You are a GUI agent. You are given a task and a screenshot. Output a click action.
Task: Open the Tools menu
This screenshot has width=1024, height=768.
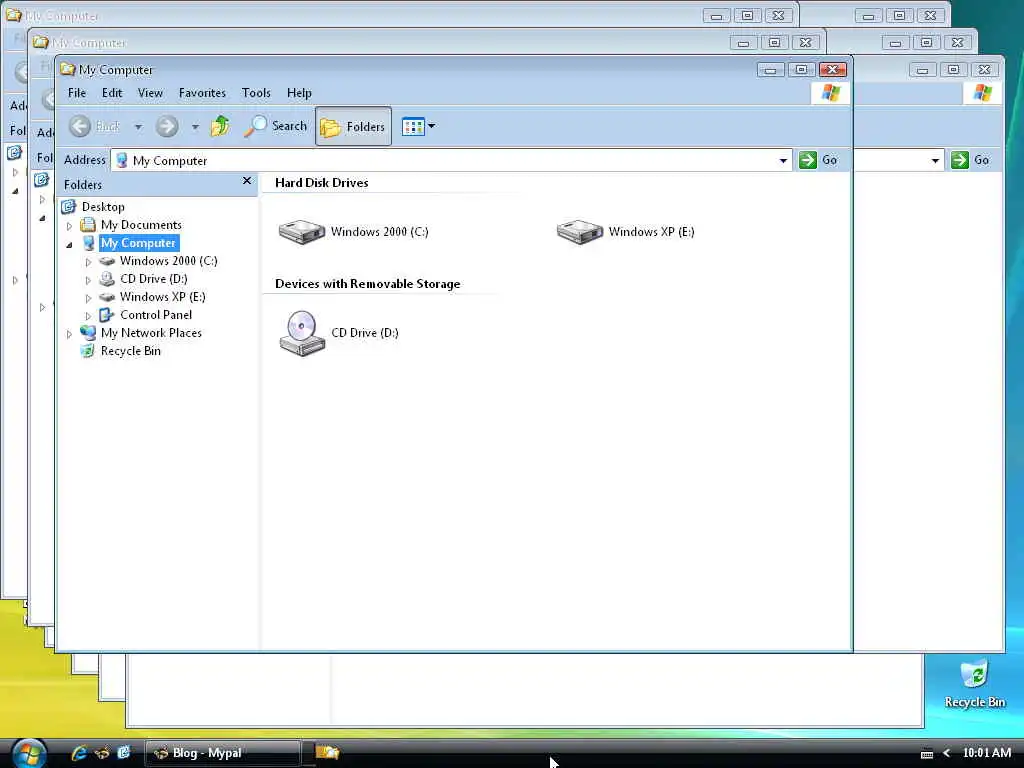256,93
